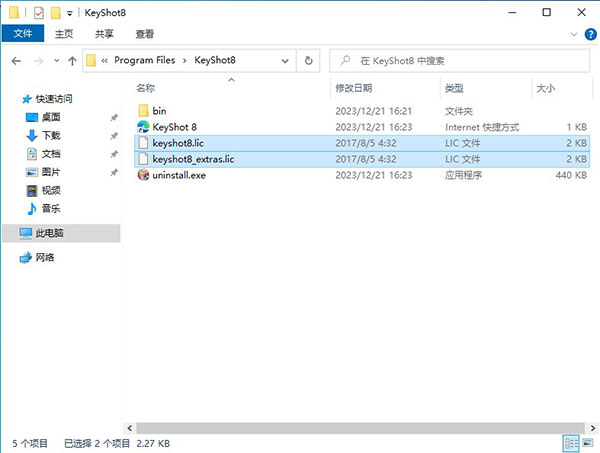This screenshot has height=453, width=600.
Task: Sort by 类型 (Type) column header
Action: [454, 88]
